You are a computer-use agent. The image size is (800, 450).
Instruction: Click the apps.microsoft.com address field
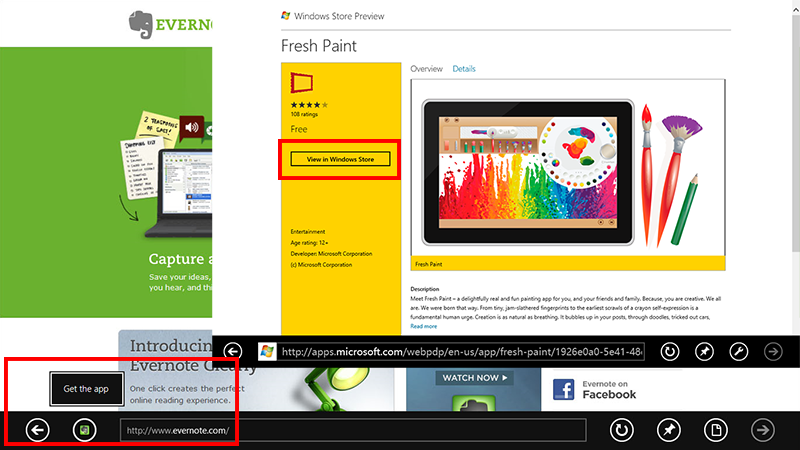point(461,352)
